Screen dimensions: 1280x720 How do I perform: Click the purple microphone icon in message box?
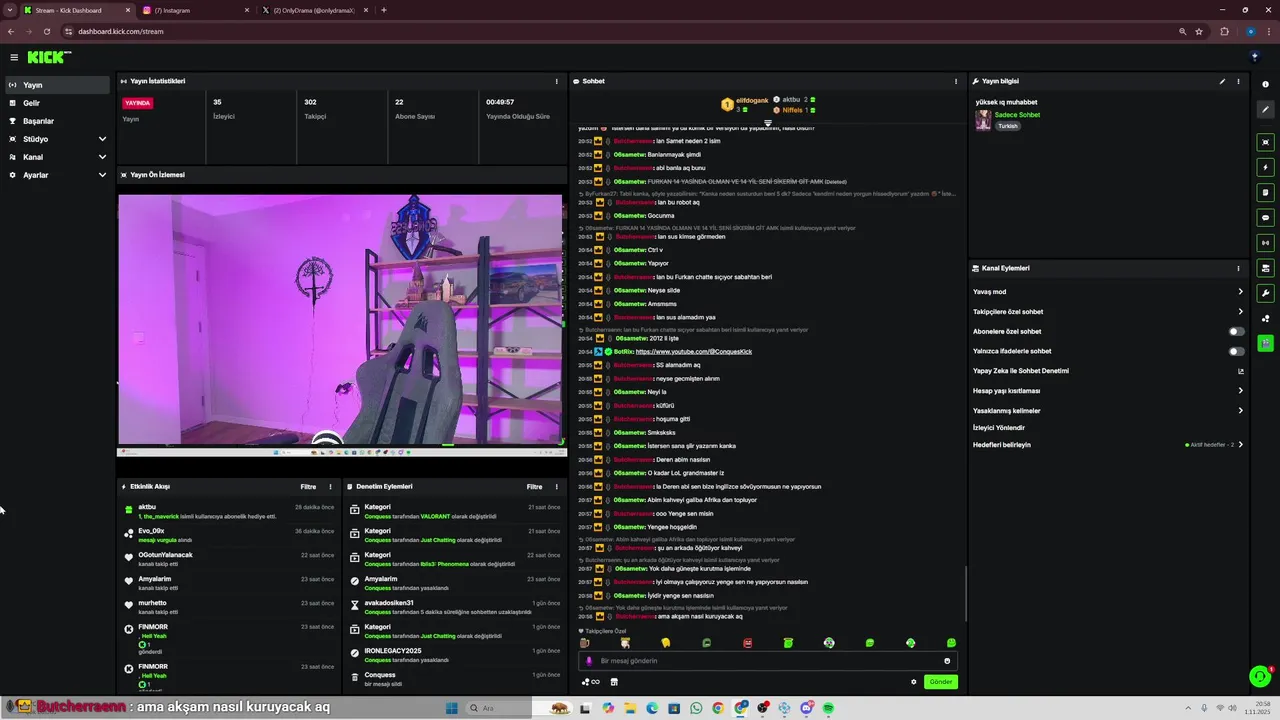589,661
